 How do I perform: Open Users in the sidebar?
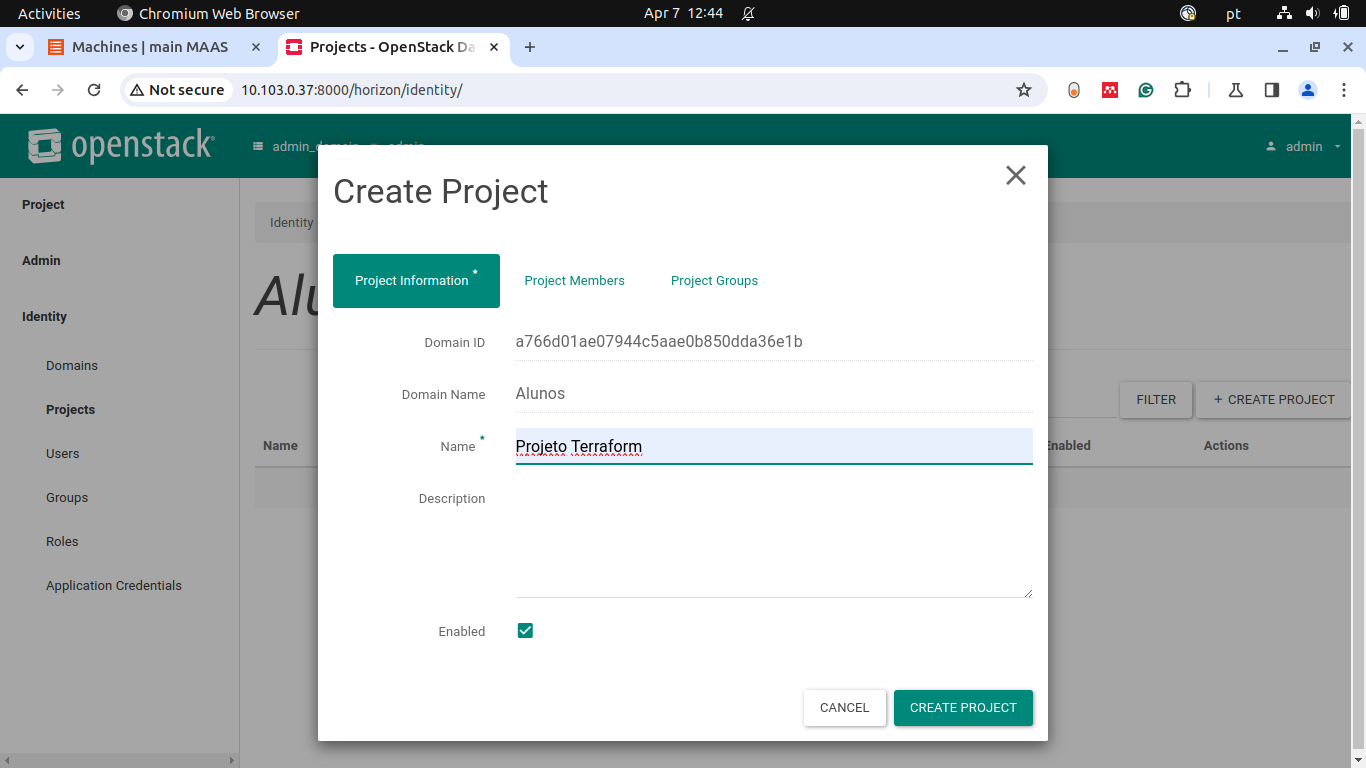coord(62,453)
